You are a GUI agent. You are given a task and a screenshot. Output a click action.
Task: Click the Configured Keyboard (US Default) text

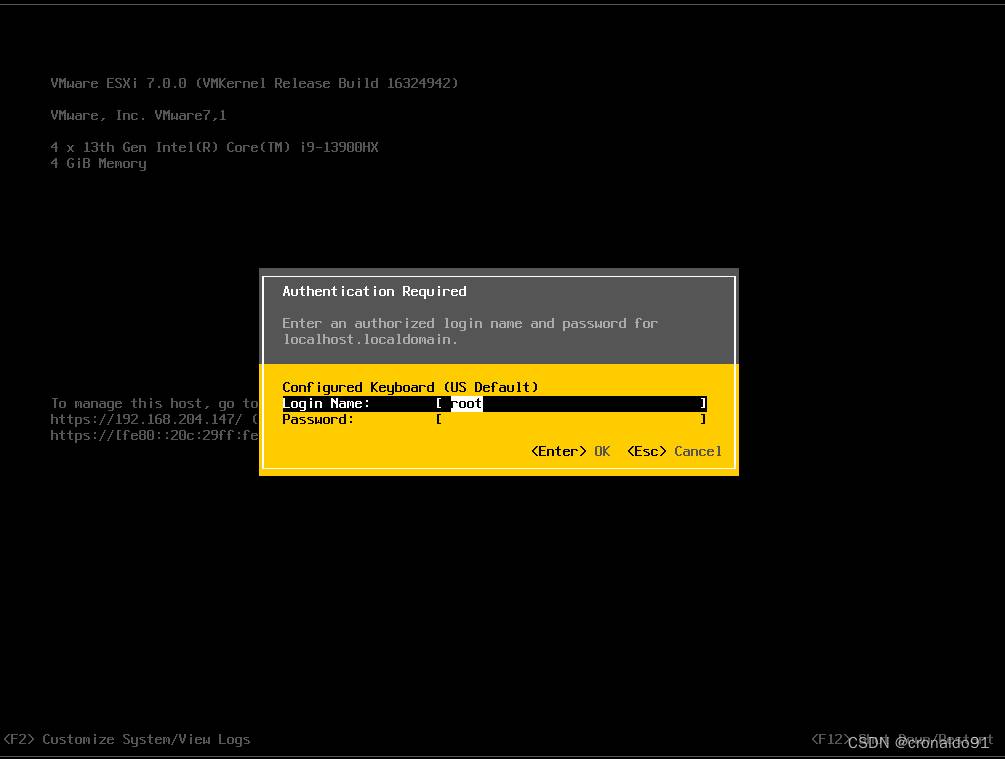click(x=410, y=387)
